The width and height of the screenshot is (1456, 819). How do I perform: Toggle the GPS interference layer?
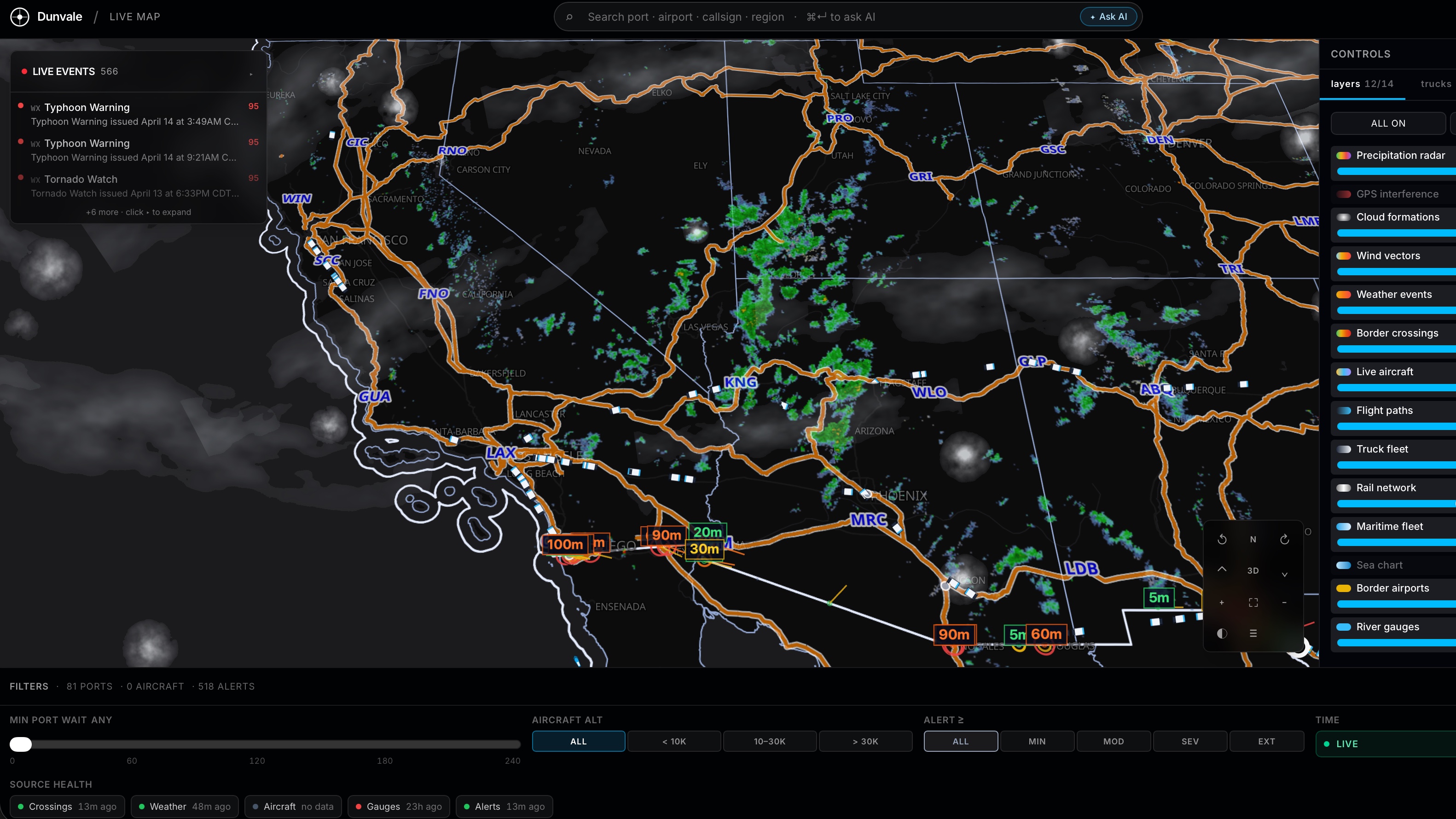[1397, 194]
